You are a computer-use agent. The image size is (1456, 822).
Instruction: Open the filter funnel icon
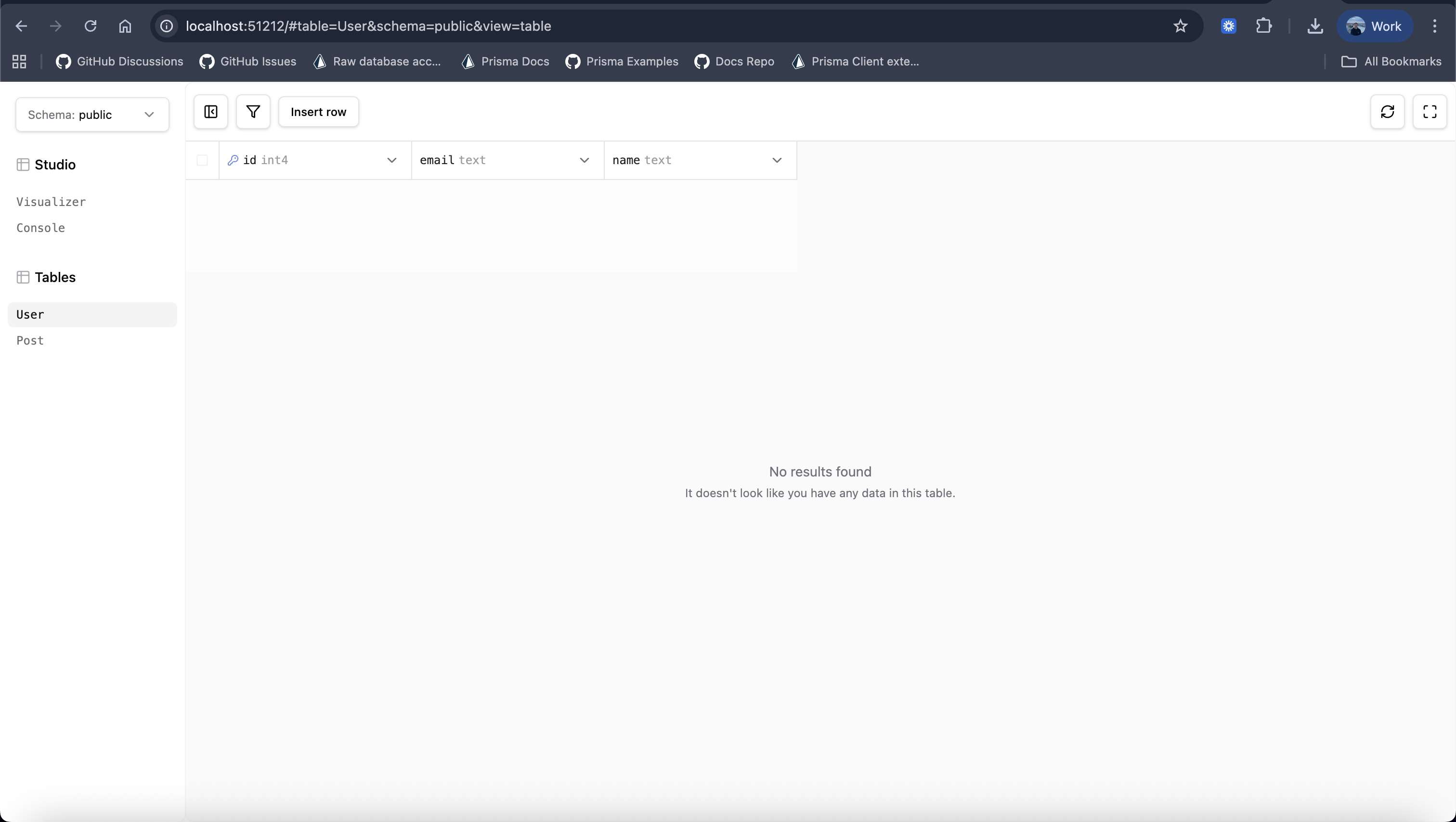253,112
